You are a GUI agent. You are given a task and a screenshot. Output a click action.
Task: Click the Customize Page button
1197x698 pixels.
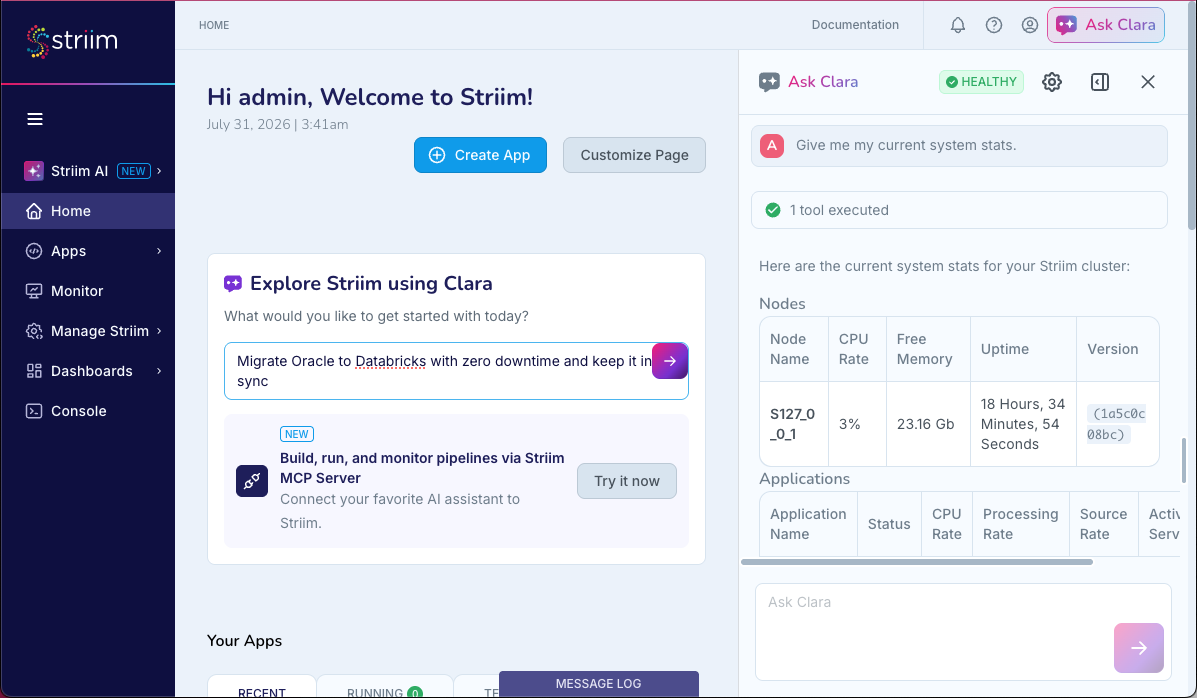tap(634, 155)
